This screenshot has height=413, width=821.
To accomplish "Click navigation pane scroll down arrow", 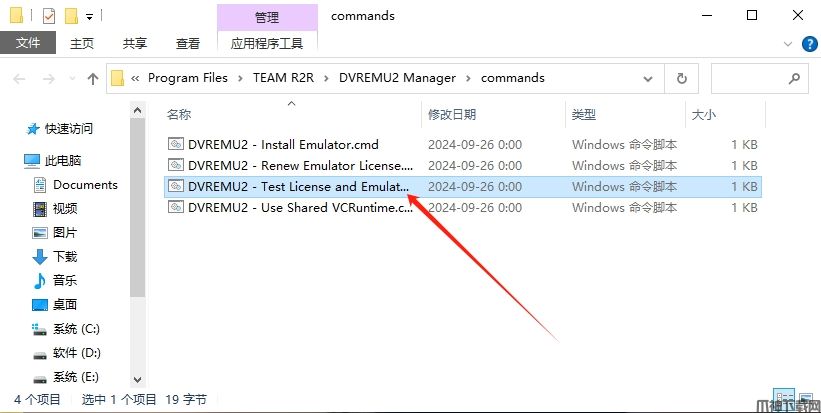I will point(137,379).
